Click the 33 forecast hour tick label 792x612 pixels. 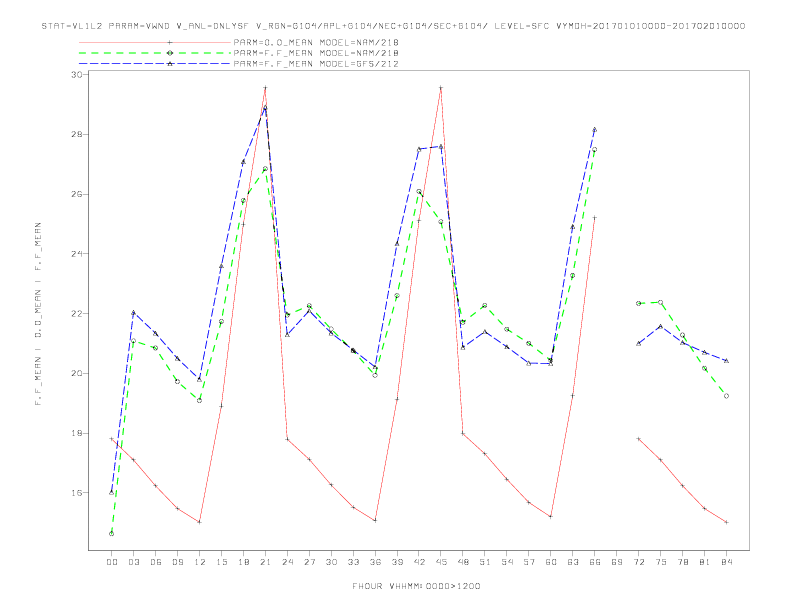tap(353, 562)
